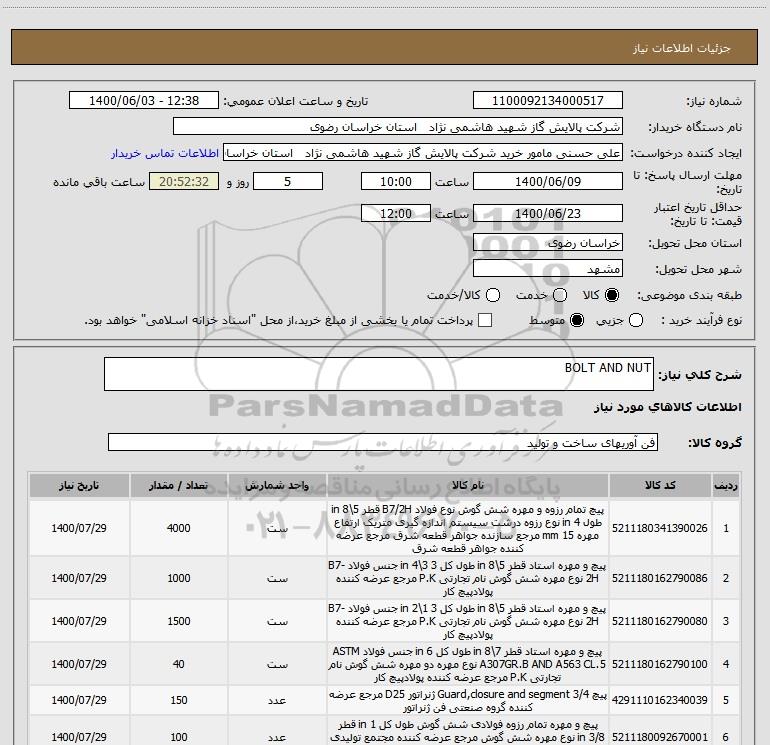770x745 pixels.
Task: Select item code 4291110162340039
Action: click(x=660, y=700)
